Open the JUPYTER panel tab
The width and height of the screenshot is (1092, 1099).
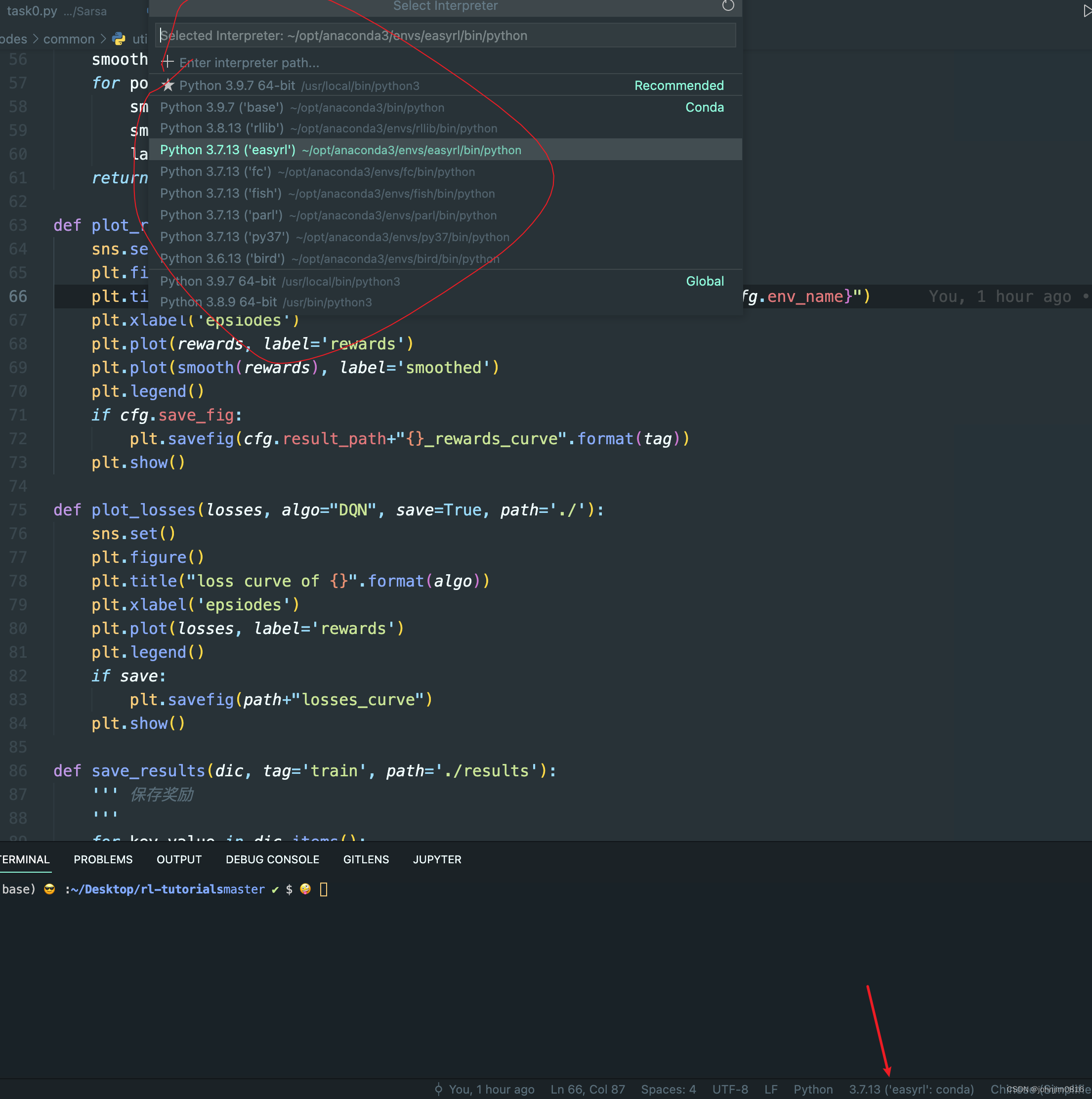click(x=437, y=859)
